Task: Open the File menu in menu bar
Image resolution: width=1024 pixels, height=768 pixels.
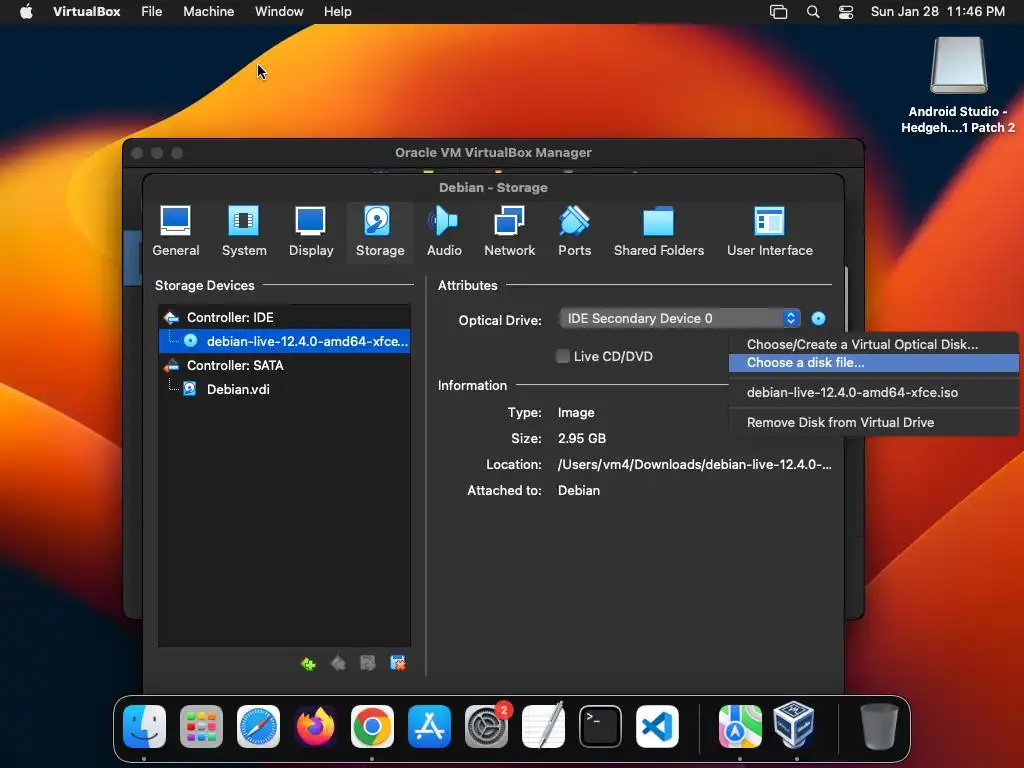Action: coord(152,12)
